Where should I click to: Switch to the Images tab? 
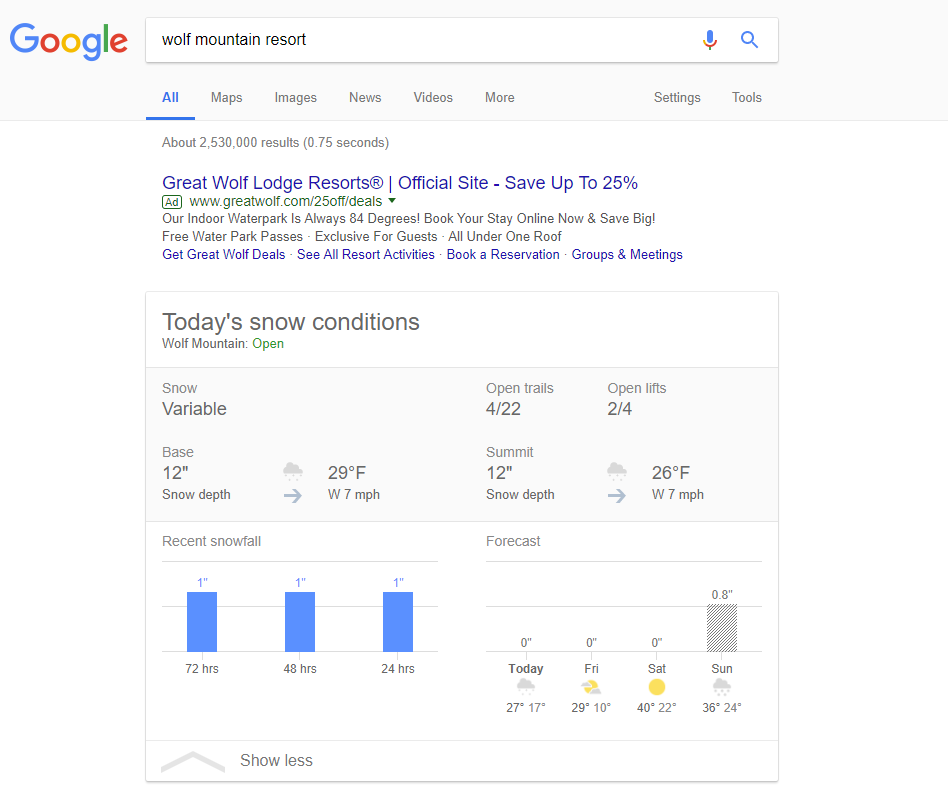[x=296, y=97]
